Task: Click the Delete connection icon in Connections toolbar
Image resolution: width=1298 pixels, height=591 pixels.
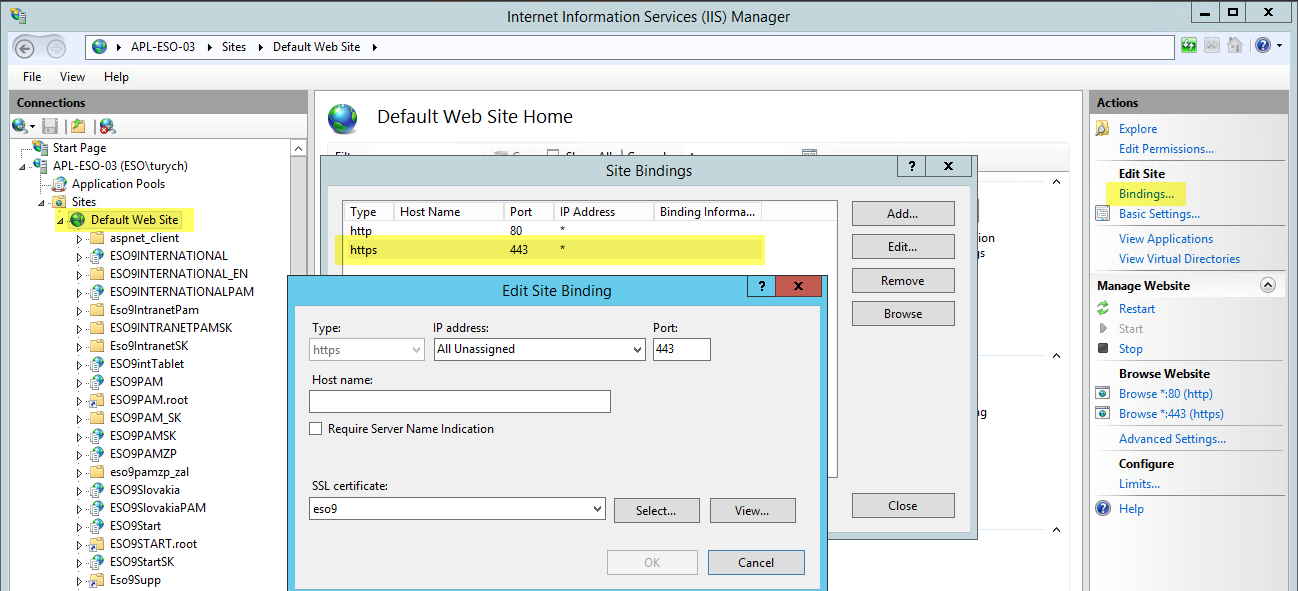Action: click(107, 126)
